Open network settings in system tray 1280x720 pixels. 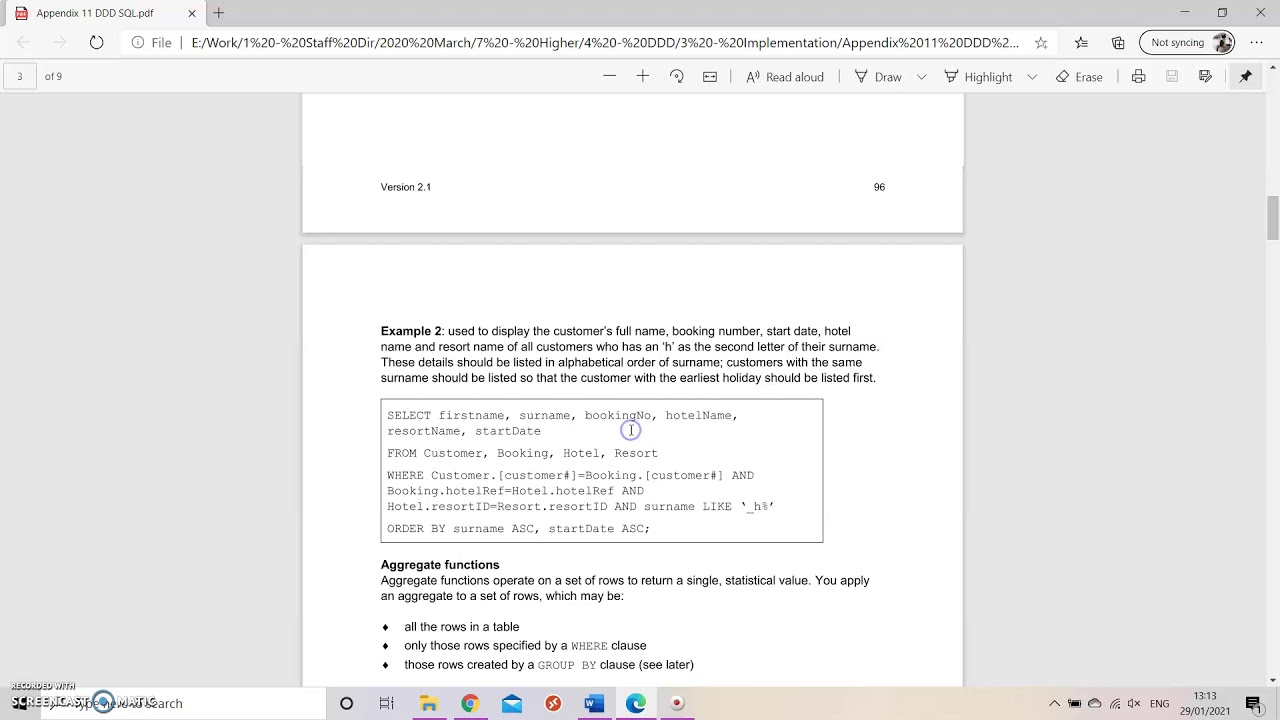(1115, 704)
